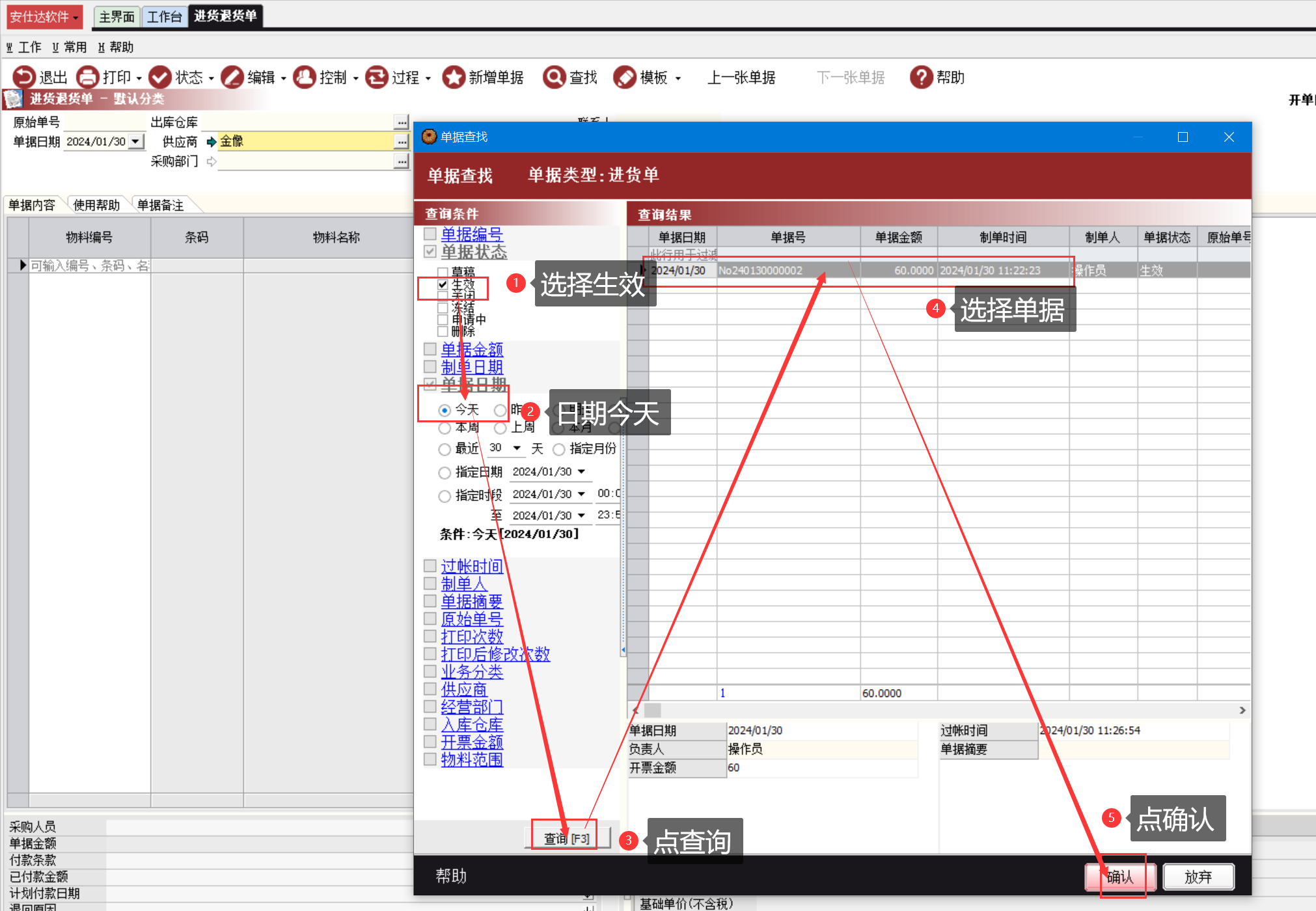Click the 新增单据 star icon

(453, 77)
